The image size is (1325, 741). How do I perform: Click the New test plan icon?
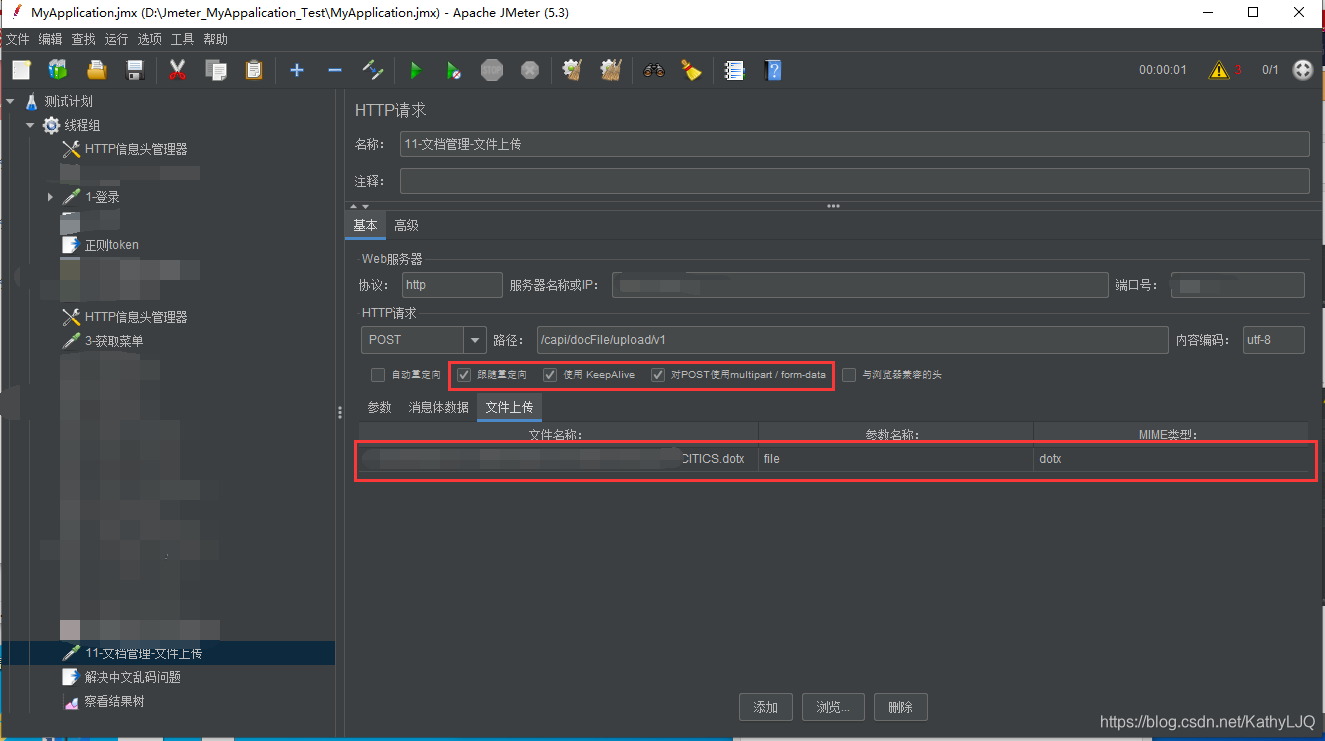point(22,70)
